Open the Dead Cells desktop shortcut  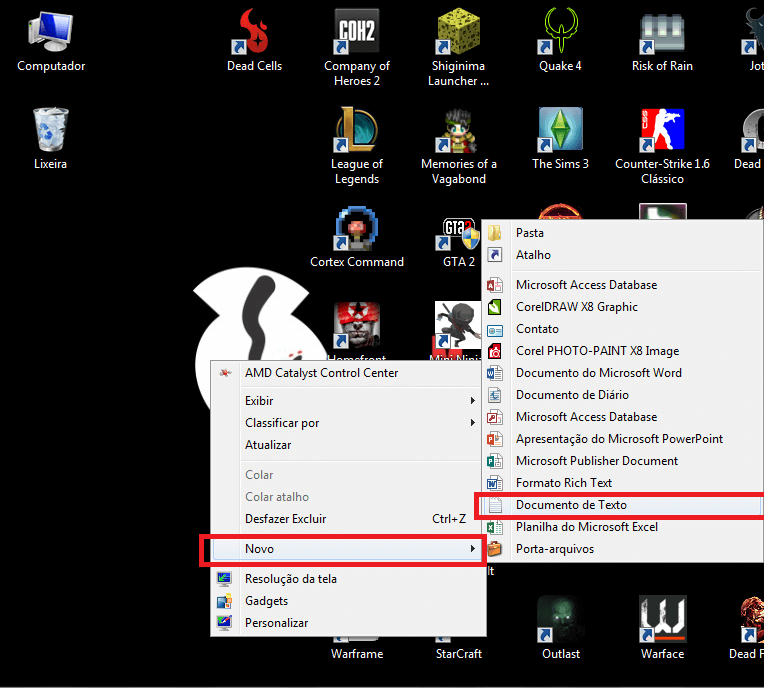click(254, 35)
